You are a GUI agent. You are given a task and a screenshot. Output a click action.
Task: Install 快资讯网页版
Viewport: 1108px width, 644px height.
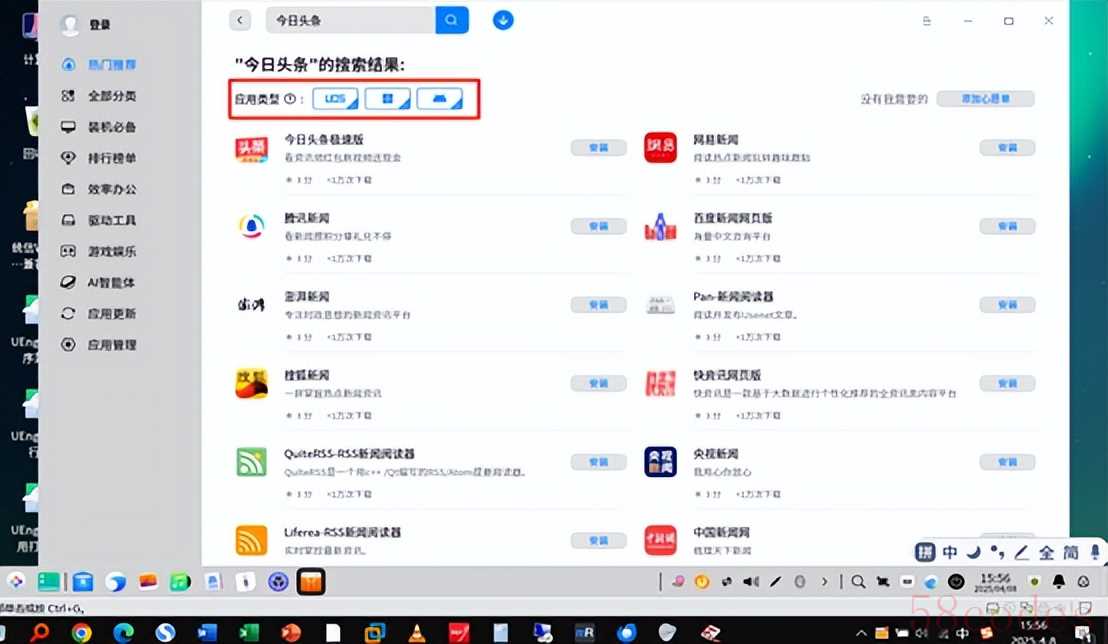1007,383
